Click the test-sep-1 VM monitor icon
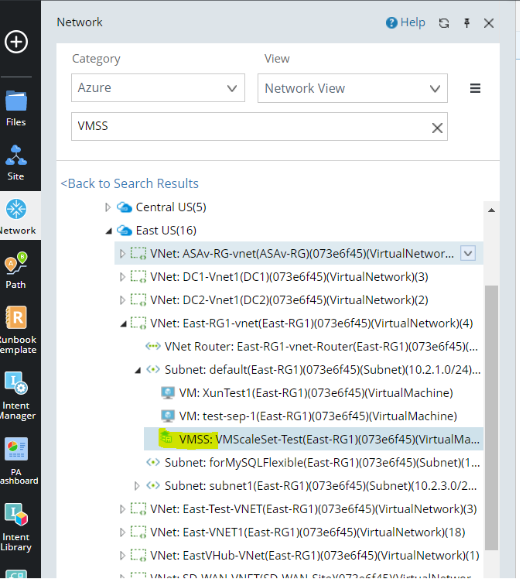Image resolution: width=520 pixels, height=580 pixels. 168,417
